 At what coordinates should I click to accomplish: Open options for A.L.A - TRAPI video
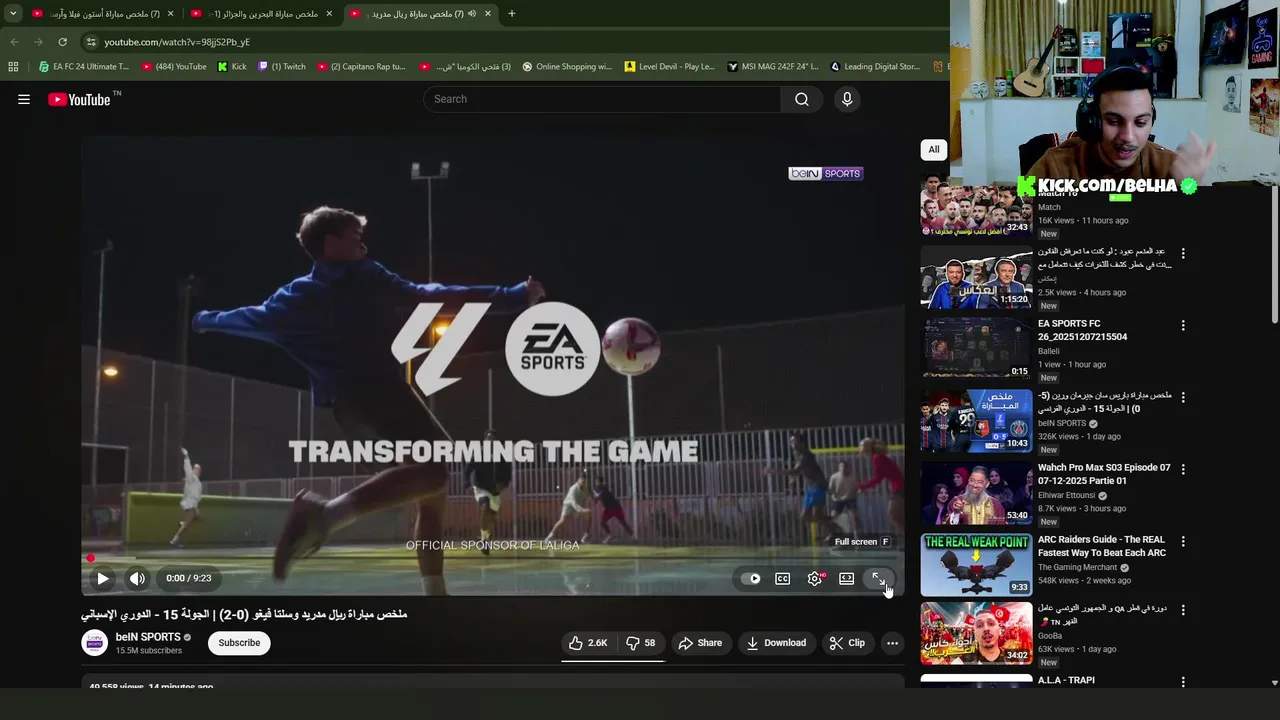1183,681
